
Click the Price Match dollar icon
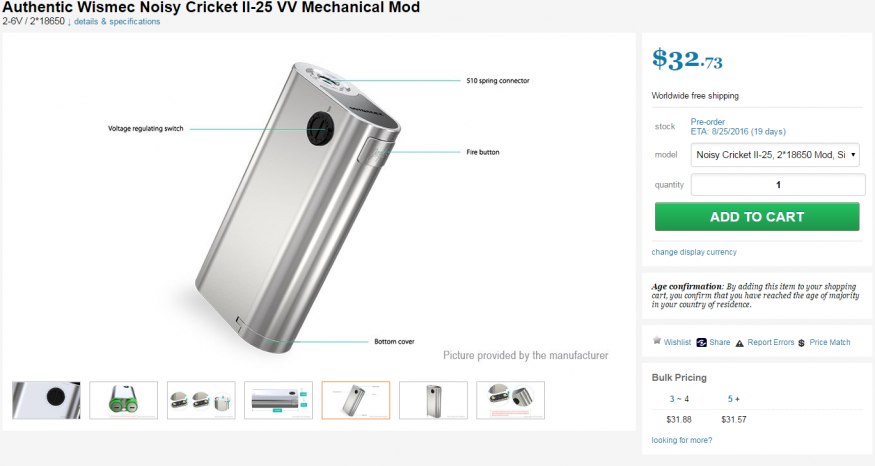802,342
